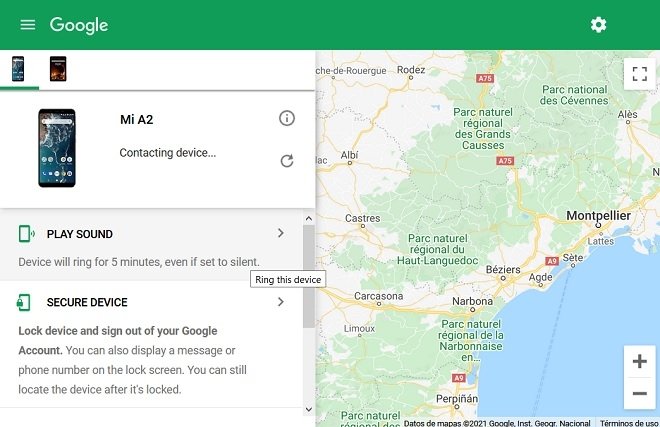The image size is (660, 427).
Task: Expand the Secure Device chevron
Action: [x=281, y=302]
